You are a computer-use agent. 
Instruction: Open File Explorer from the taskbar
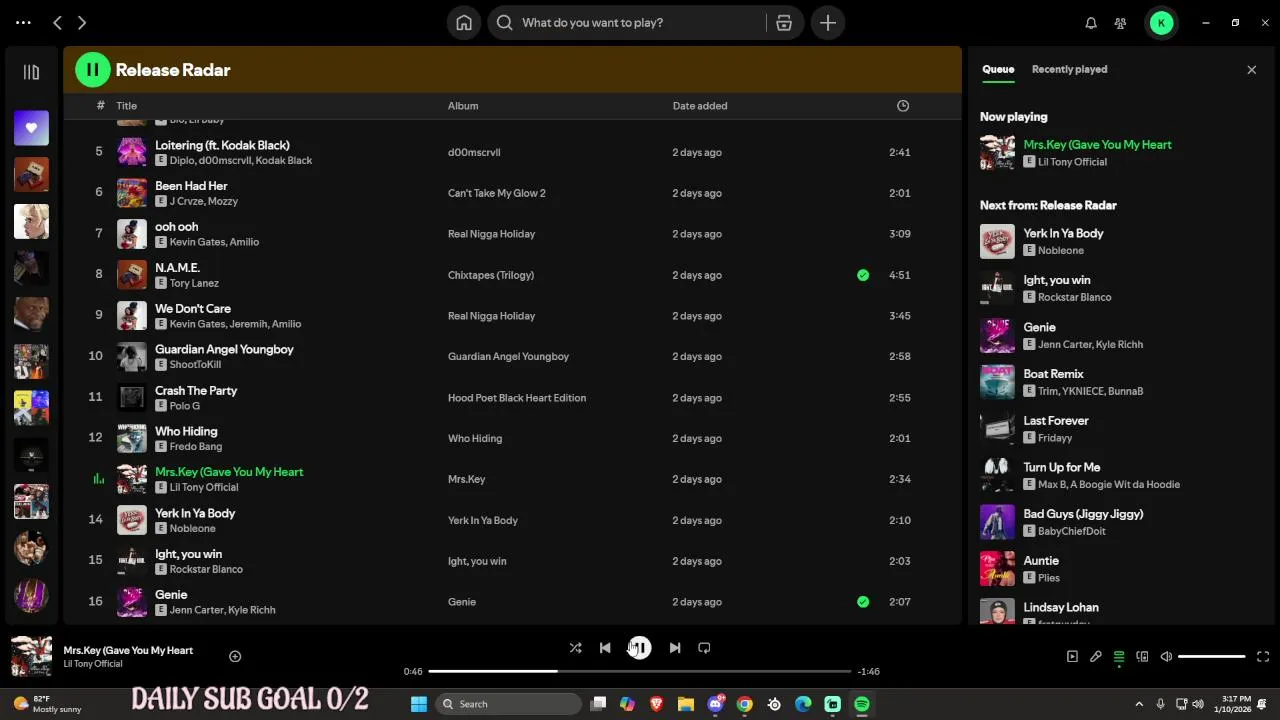tap(686, 704)
